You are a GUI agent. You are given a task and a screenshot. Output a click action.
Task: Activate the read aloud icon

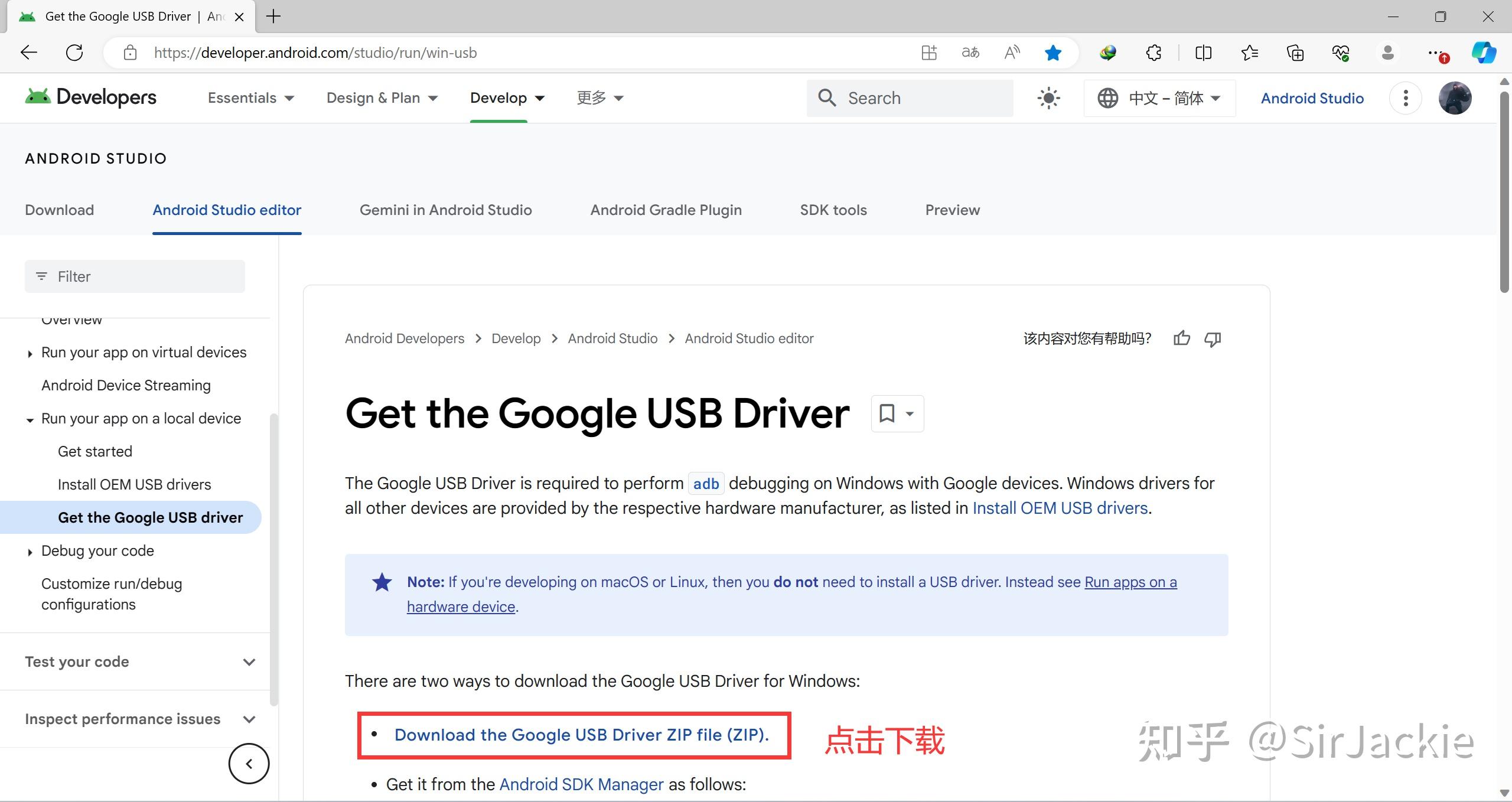pos(1012,53)
